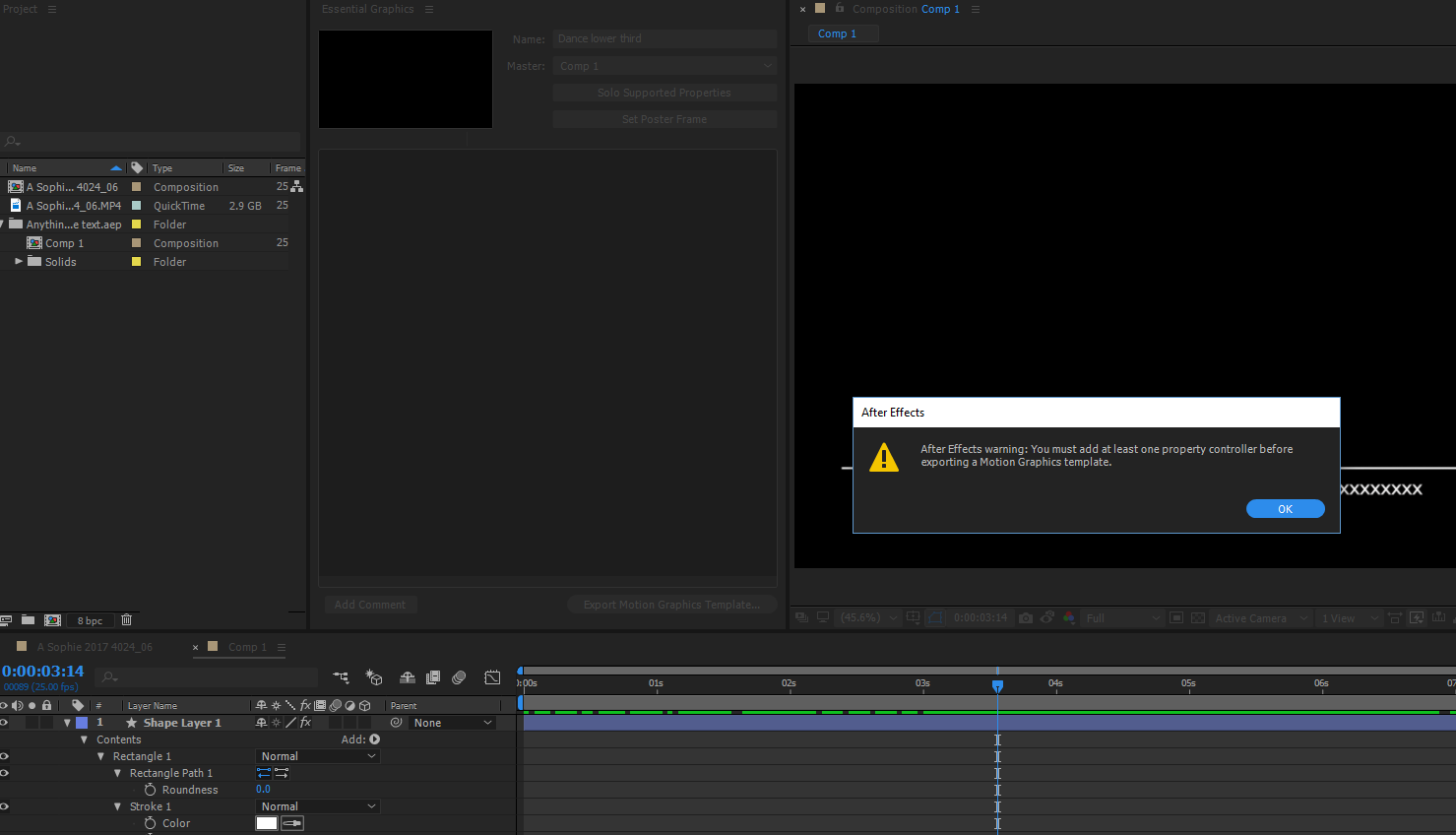Open the blend mode dropdown for Rectangle 1
The height and width of the screenshot is (835, 1456).
317,755
